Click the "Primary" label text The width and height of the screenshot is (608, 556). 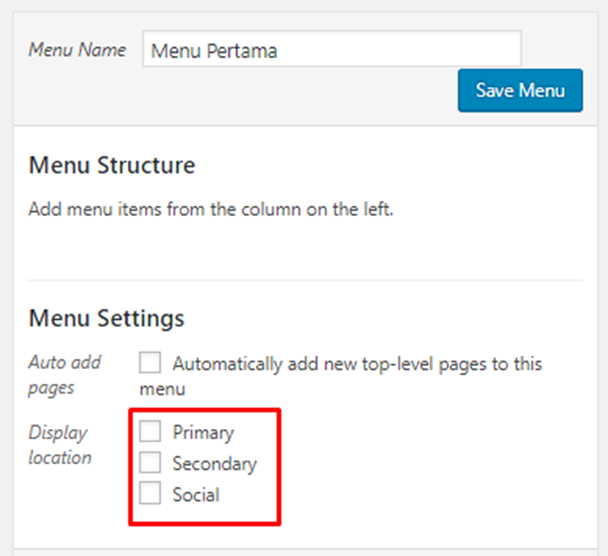point(203,433)
